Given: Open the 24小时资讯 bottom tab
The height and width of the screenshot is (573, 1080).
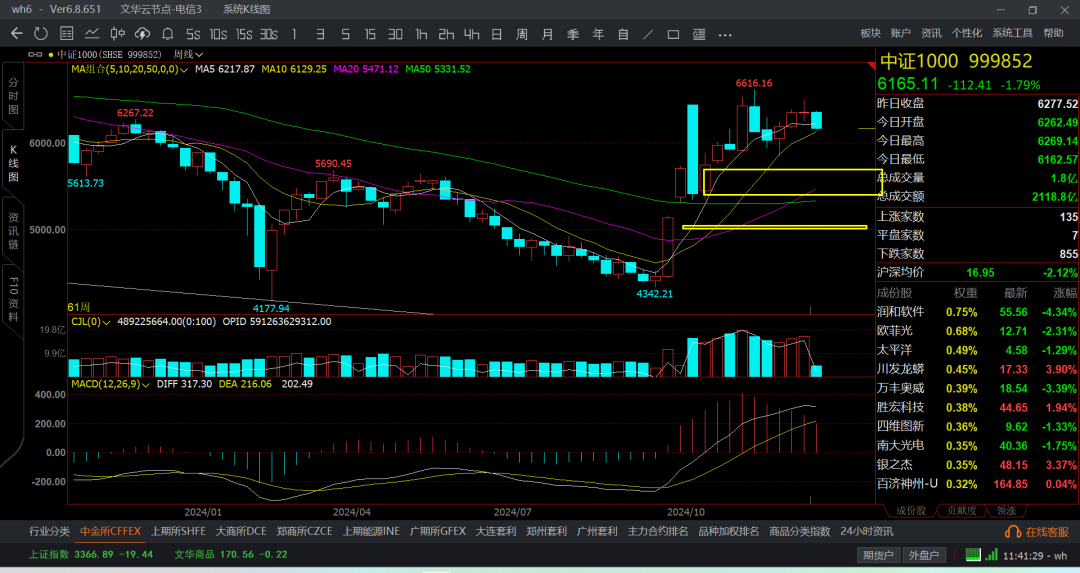Looking at the screenshot, I should coord(866,531).
